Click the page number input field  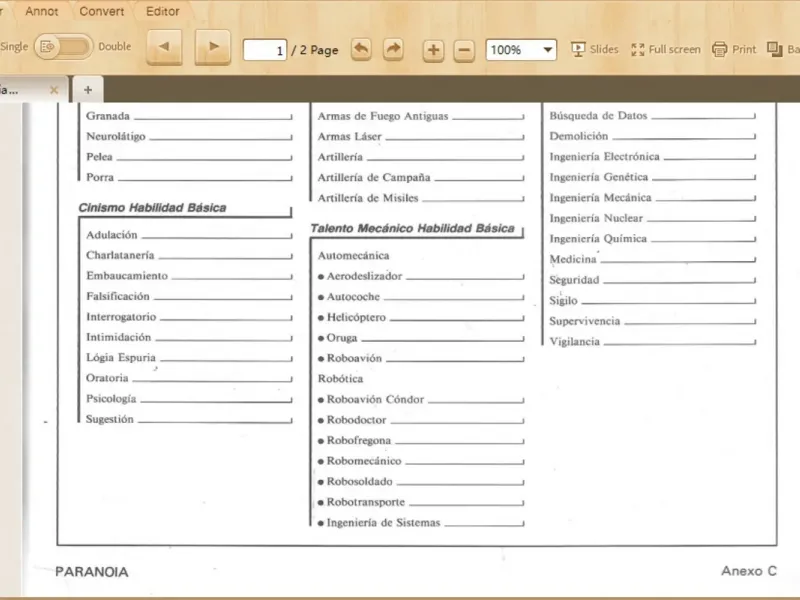(x=265, y=50)
